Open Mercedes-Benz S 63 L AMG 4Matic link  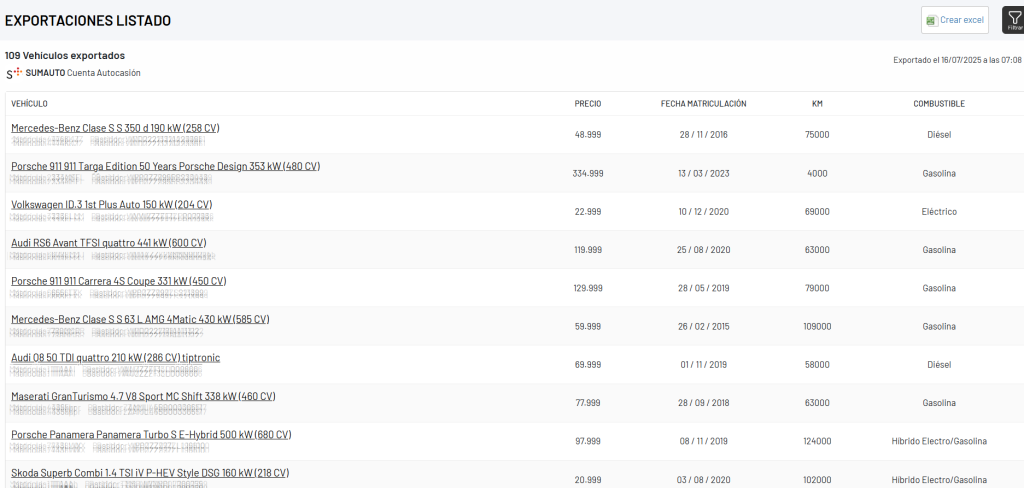coord(140,319)
